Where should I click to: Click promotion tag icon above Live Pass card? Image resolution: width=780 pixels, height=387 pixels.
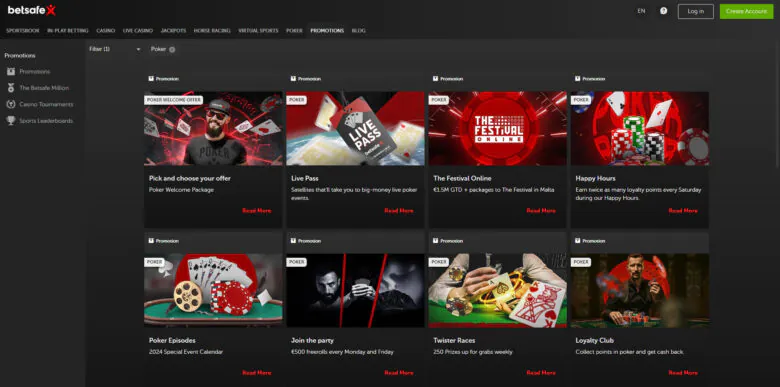coord(293,79)
